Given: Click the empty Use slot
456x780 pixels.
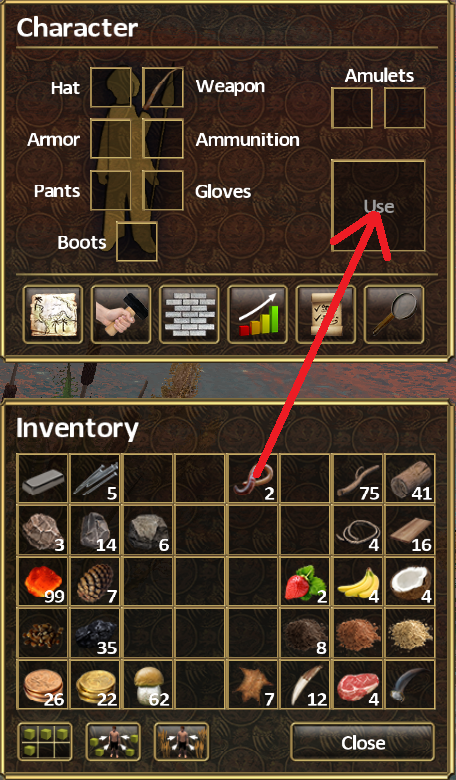Looking at the screenshot, I should click(378, 205).
